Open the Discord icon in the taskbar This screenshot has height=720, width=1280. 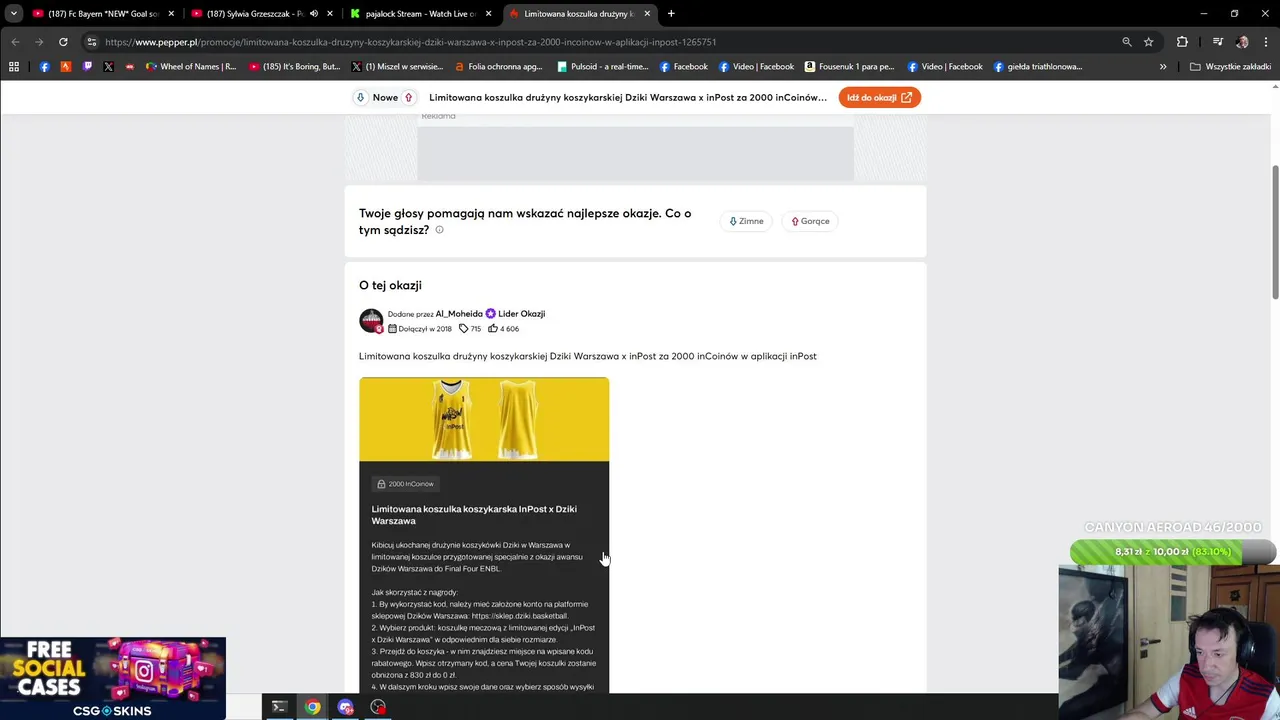click(346, 707)
